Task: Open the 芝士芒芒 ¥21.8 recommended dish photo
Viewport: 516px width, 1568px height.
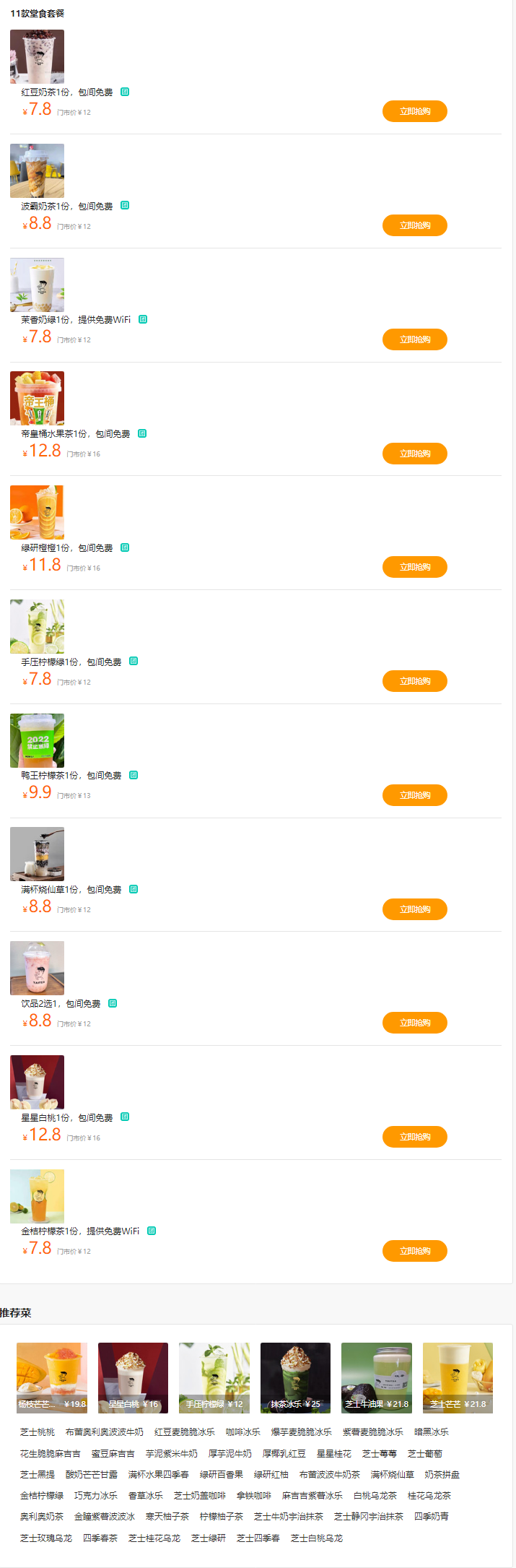Action: [x=458, y=1377]
